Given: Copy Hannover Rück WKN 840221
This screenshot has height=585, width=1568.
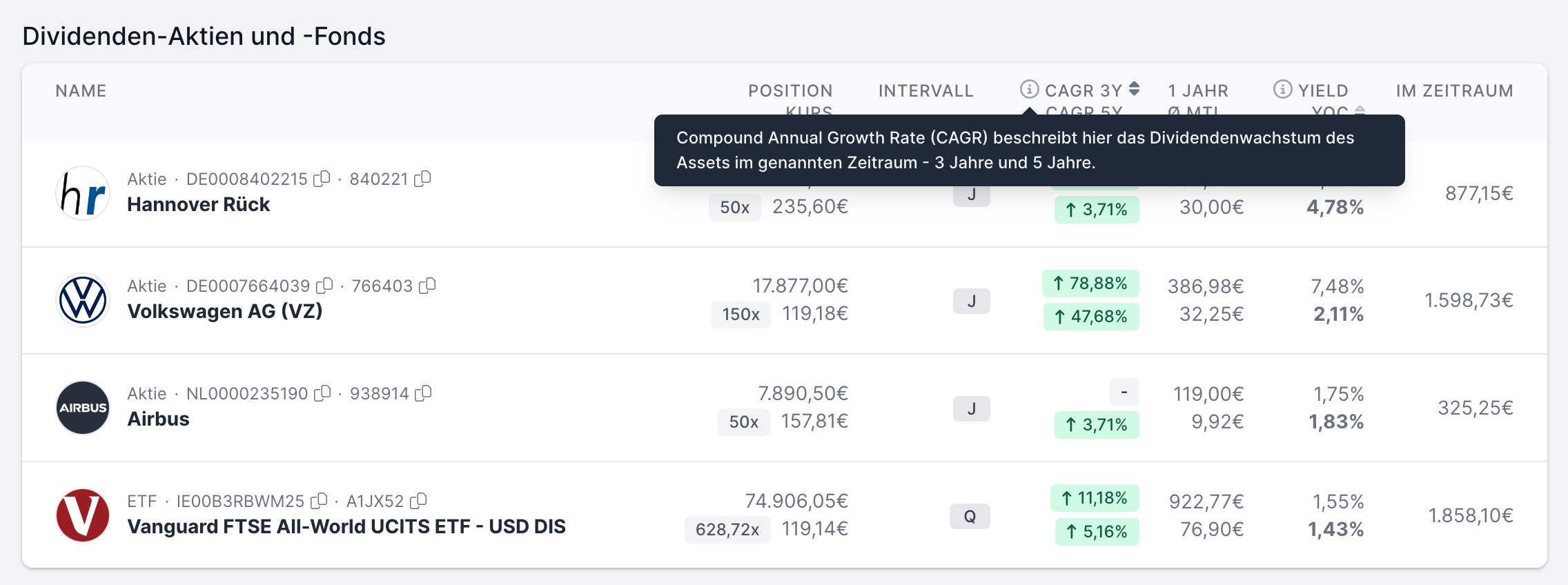Looking at the screenshot, I should point(422,179).
